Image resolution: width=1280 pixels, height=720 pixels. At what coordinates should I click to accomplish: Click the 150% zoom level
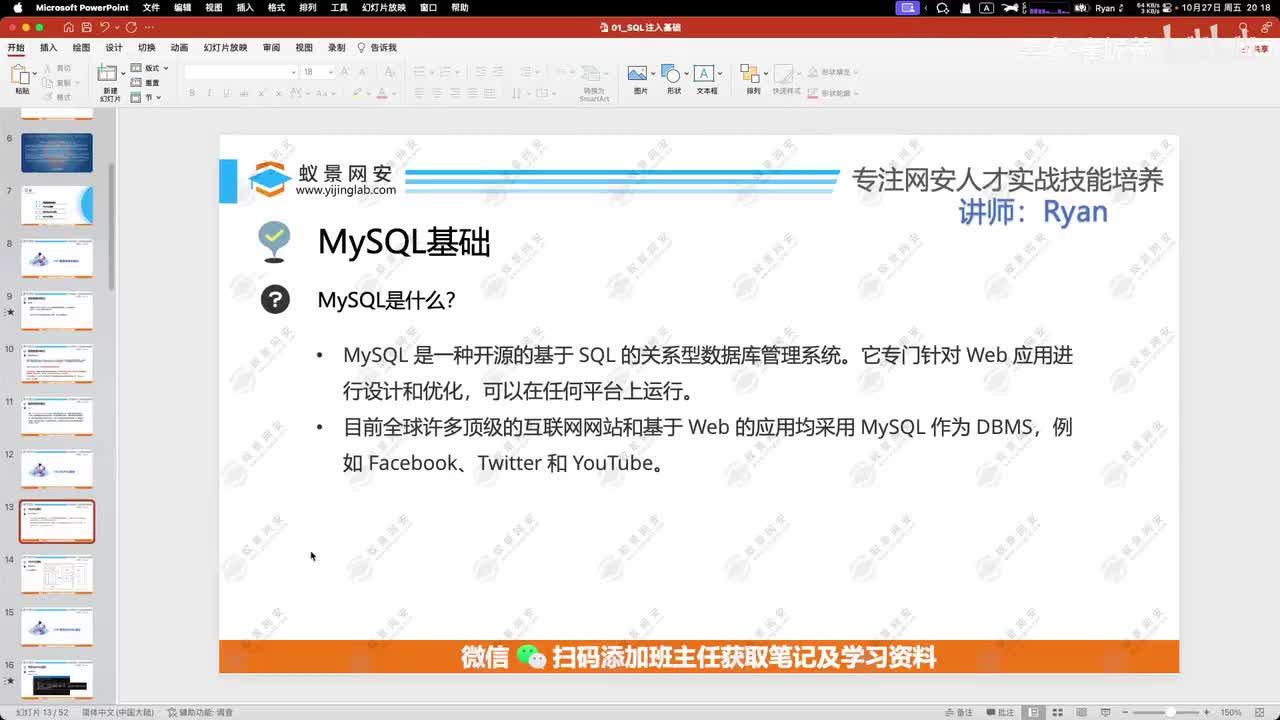pos(1231,712)
